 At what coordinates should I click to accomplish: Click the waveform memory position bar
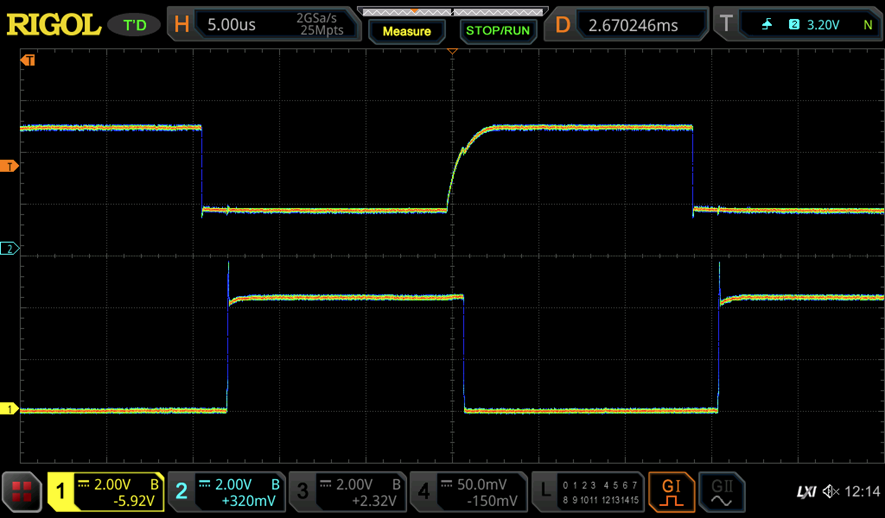(x=451, y=12)
